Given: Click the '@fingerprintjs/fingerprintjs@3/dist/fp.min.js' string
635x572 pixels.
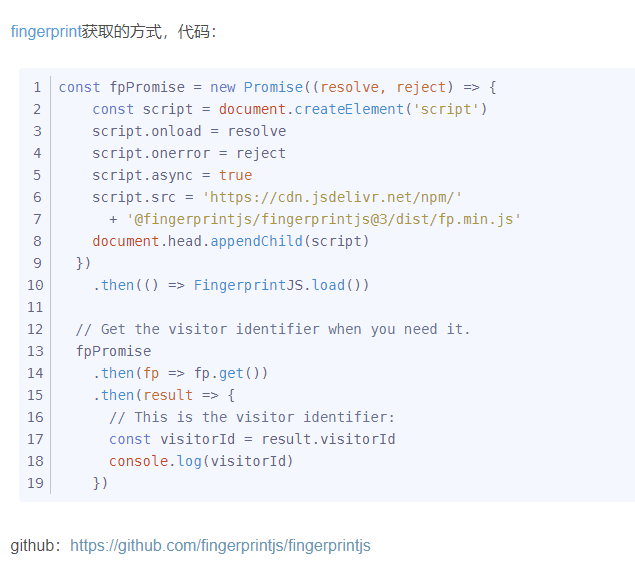Looking at the screenshot, I should point(323,219).
